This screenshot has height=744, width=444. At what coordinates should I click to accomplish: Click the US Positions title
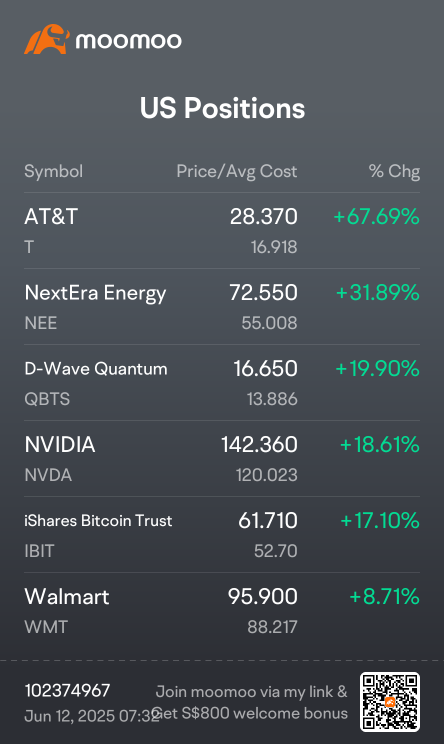coord(222,108)
